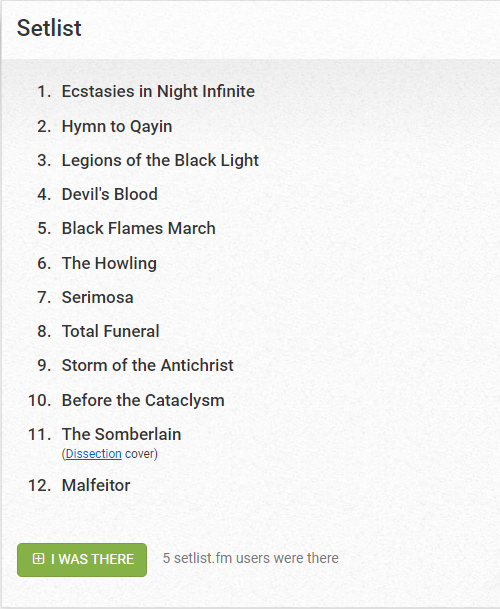500x609 pixels.
Task: Click the Devil's Blood song title
Action: [110, 194]
